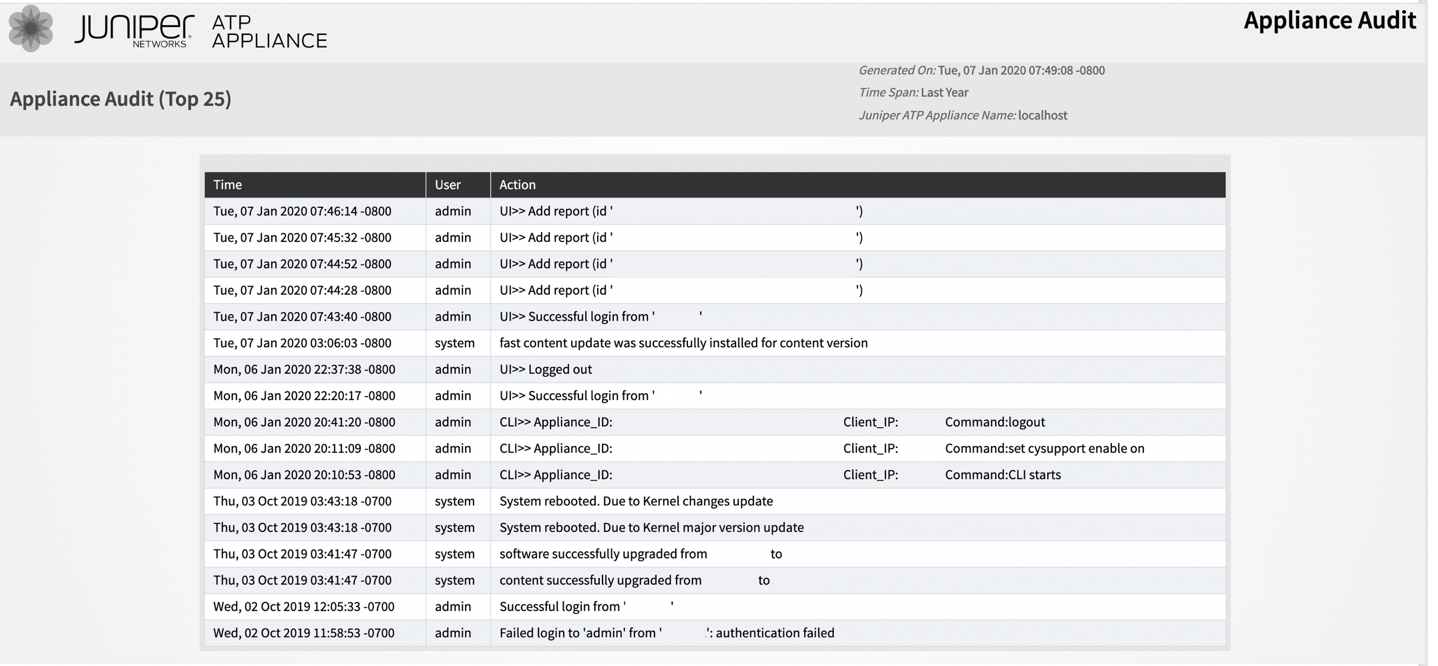Select the Action column header
The image size is (1438, 666).
tap(518, 185)
